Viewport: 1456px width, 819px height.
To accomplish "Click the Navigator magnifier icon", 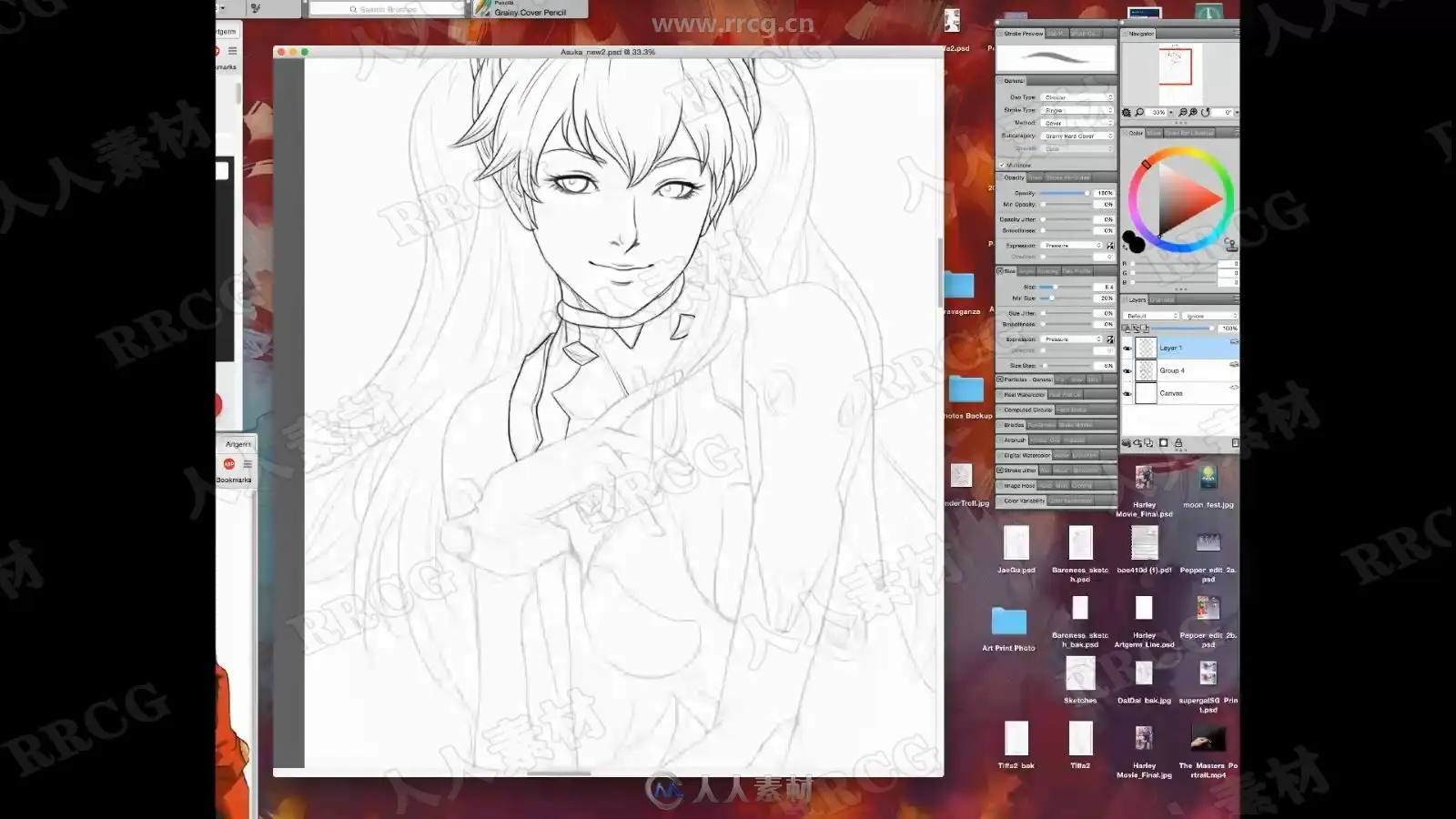I will pos(1139,113).
